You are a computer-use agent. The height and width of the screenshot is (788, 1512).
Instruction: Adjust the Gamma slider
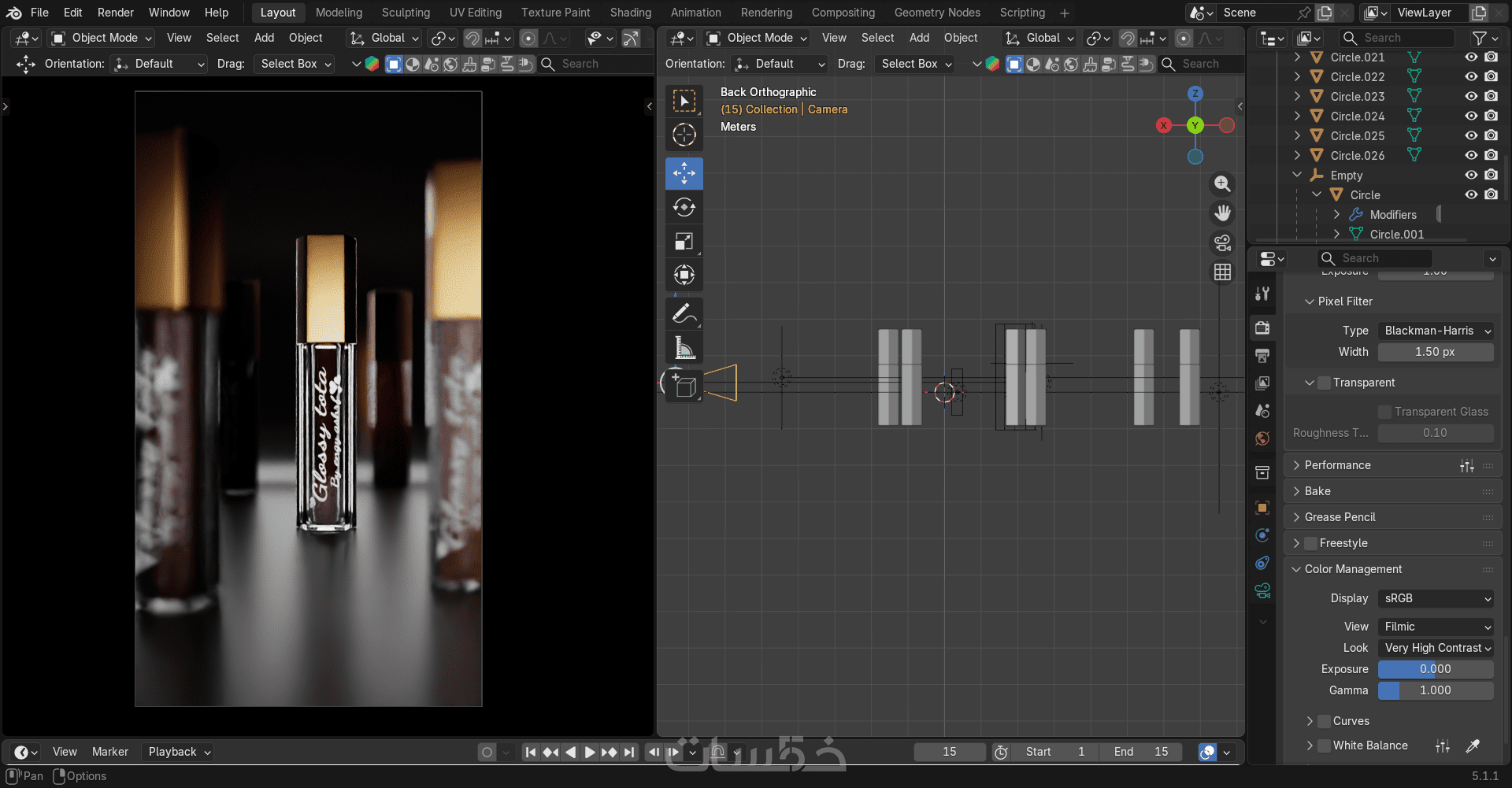click(1436, 690)
